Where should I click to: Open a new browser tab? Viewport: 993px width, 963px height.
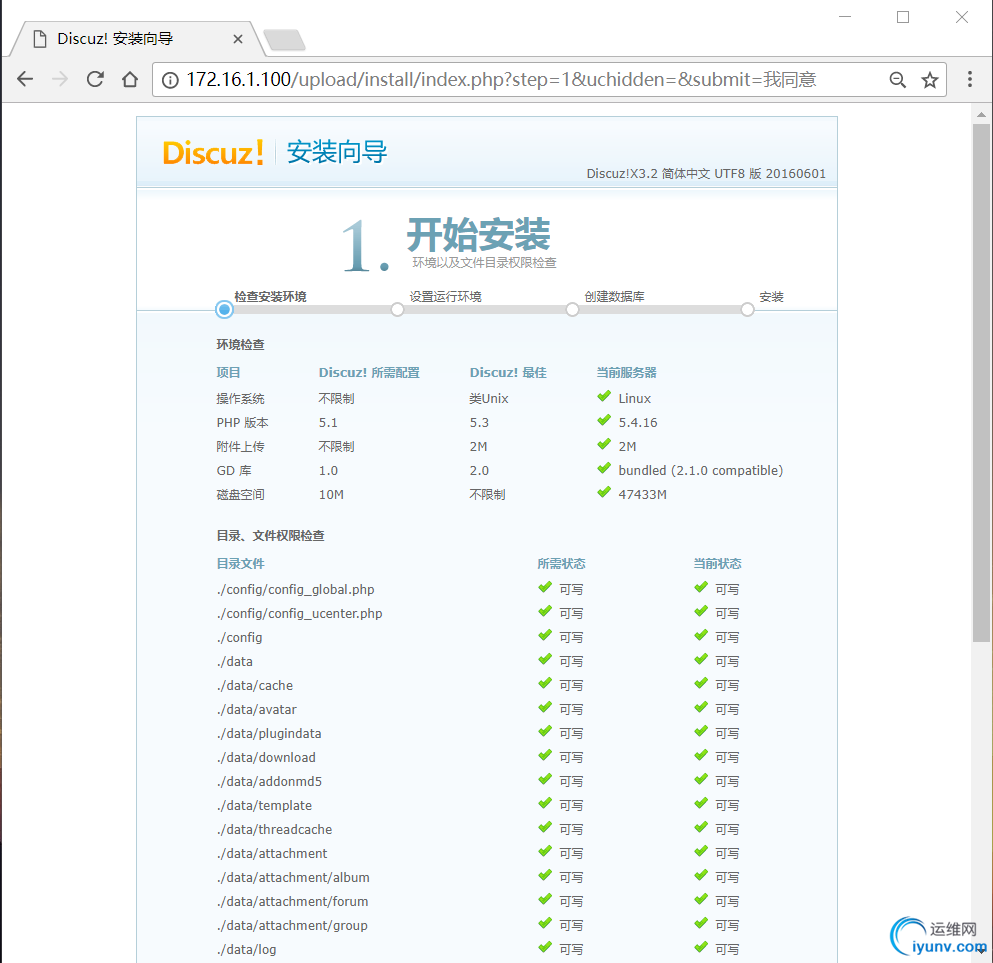pyautogui.click(x=285, y=39)
